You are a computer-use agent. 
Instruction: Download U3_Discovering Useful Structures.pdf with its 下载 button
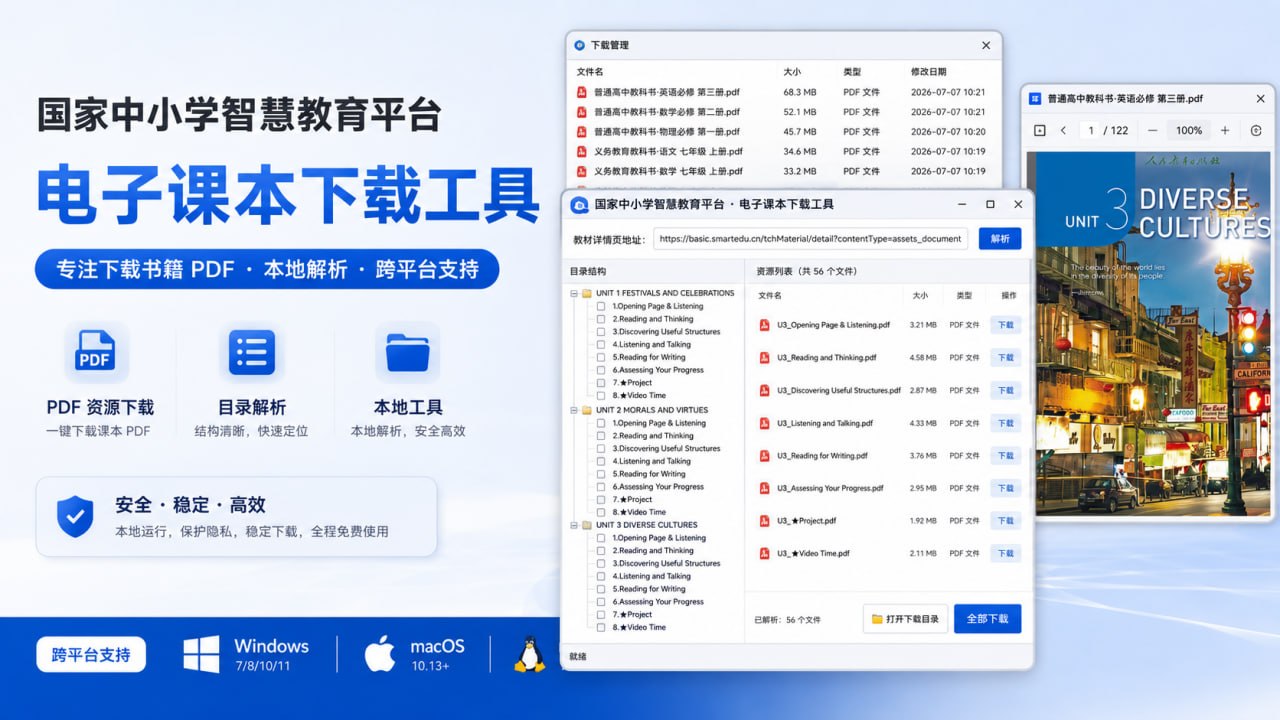pyautogui.click(x=1006, y=390)
